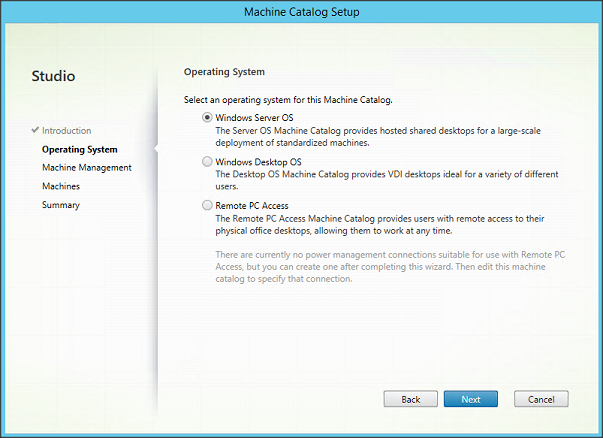Click 'Select an operating system for this Machine Catalog.'
This screenshot has height=438, width=603.
[288, 100]
